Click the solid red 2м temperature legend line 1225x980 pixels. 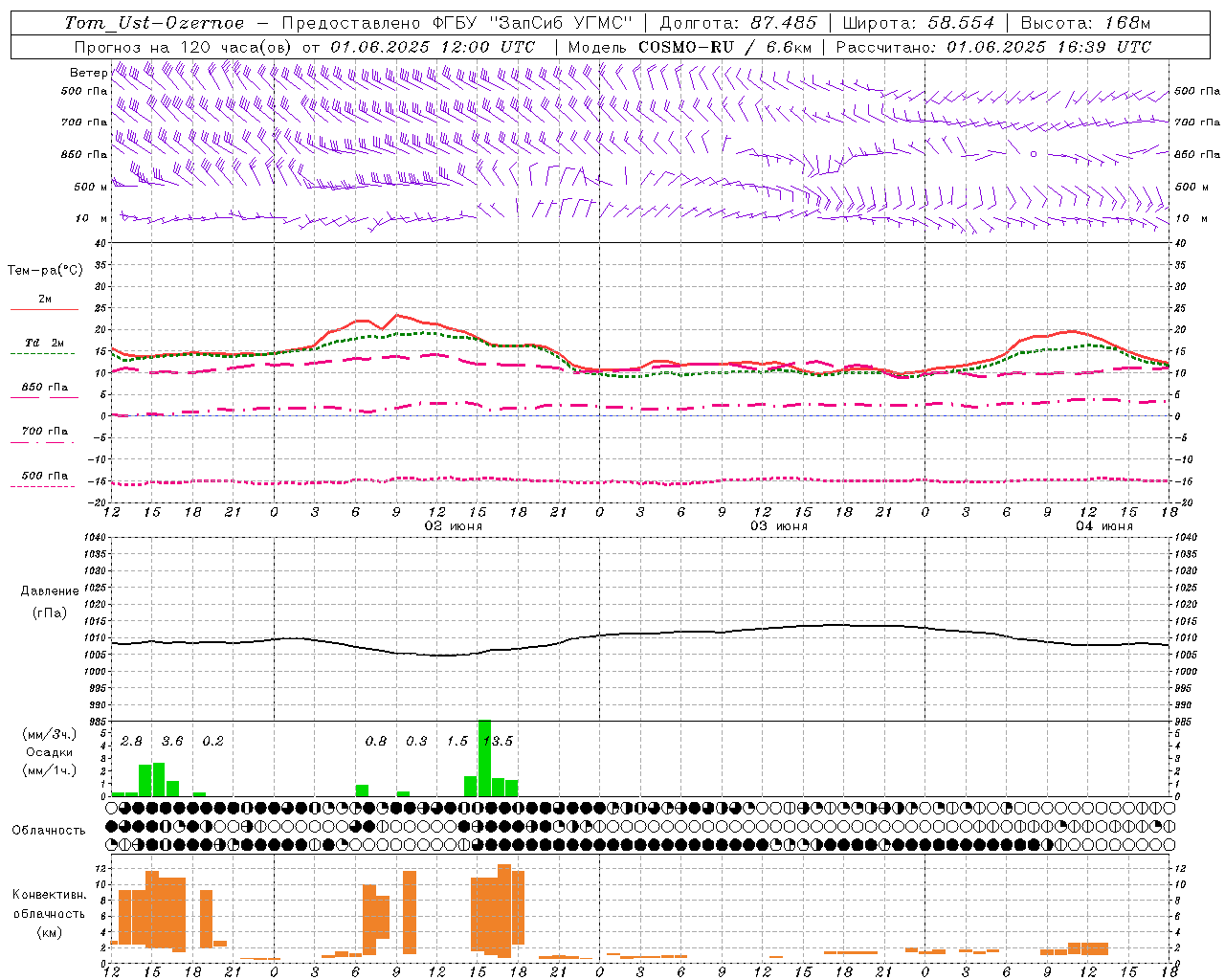coord(44,309)
